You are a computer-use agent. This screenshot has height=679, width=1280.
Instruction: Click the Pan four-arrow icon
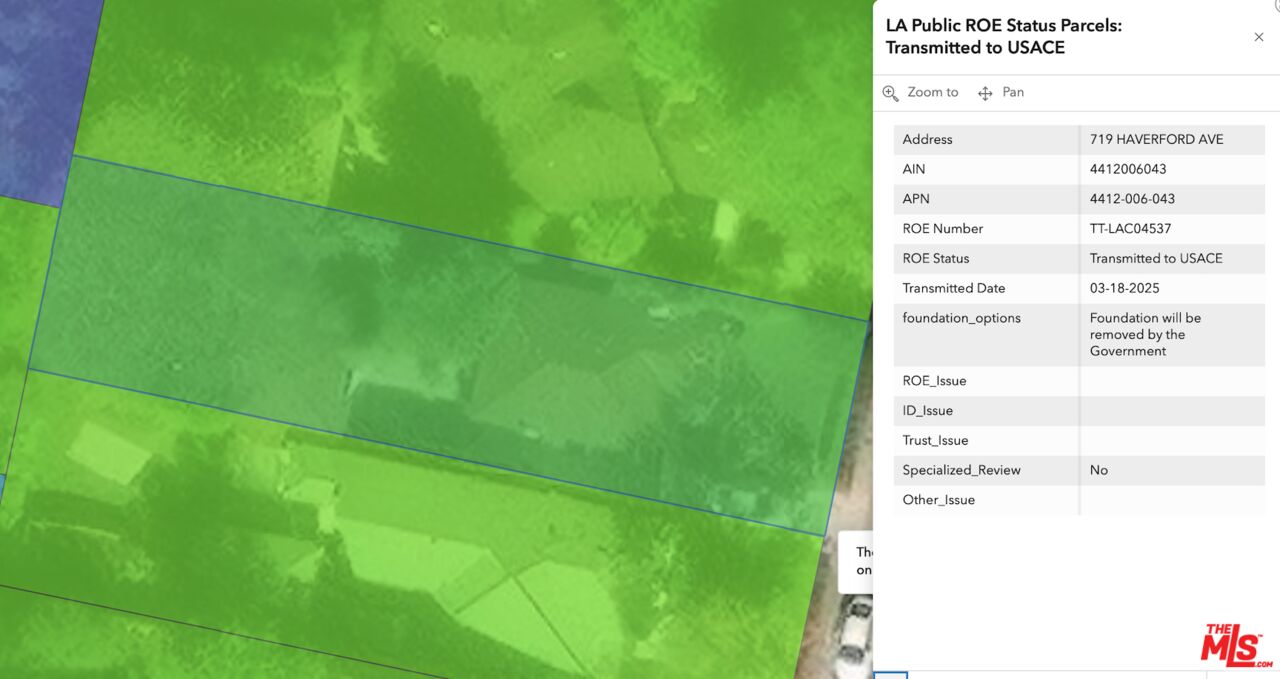tap(985, 93)
